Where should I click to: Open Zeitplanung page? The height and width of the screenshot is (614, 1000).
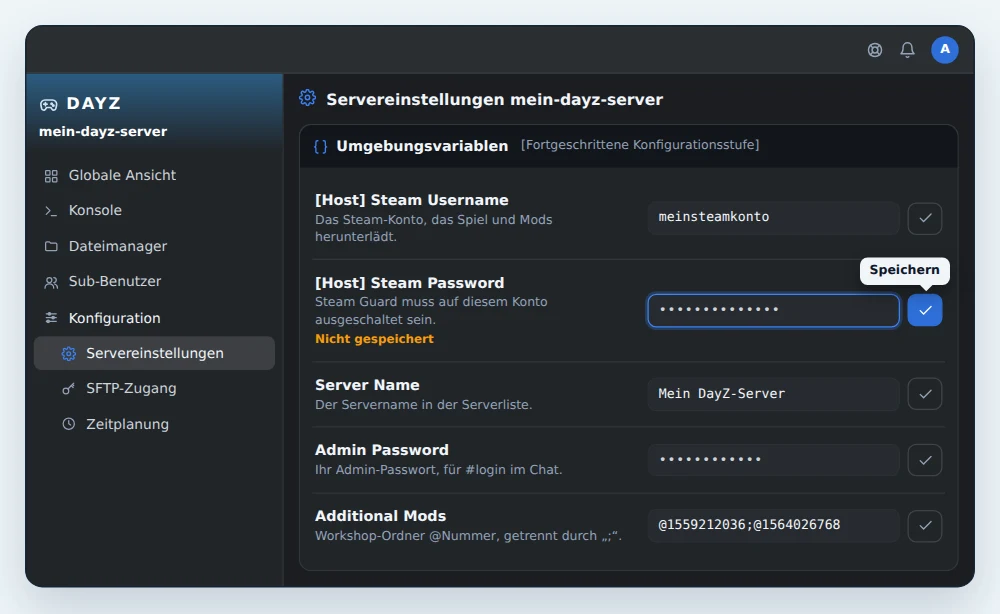click(x=154, y=424)
